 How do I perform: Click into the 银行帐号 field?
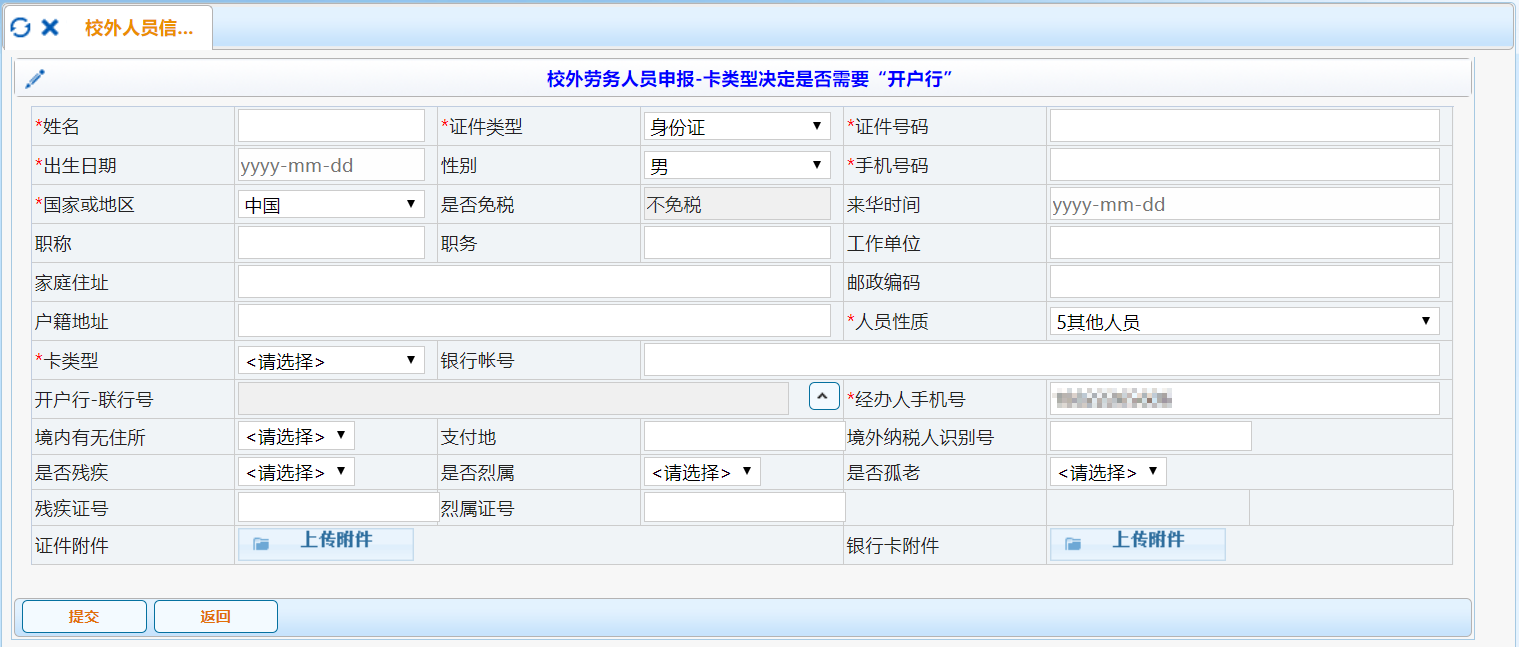coord(1040,360)
